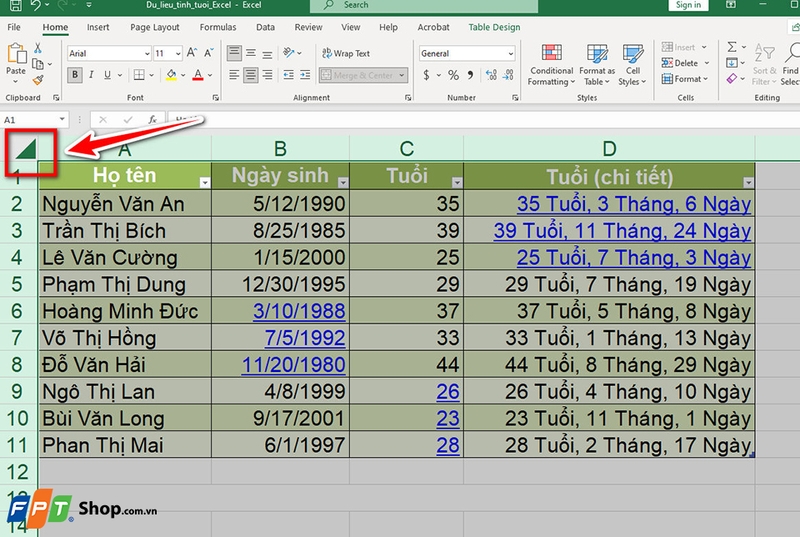Open the File tab
The image size is (800, 537).
pos(14,27)
